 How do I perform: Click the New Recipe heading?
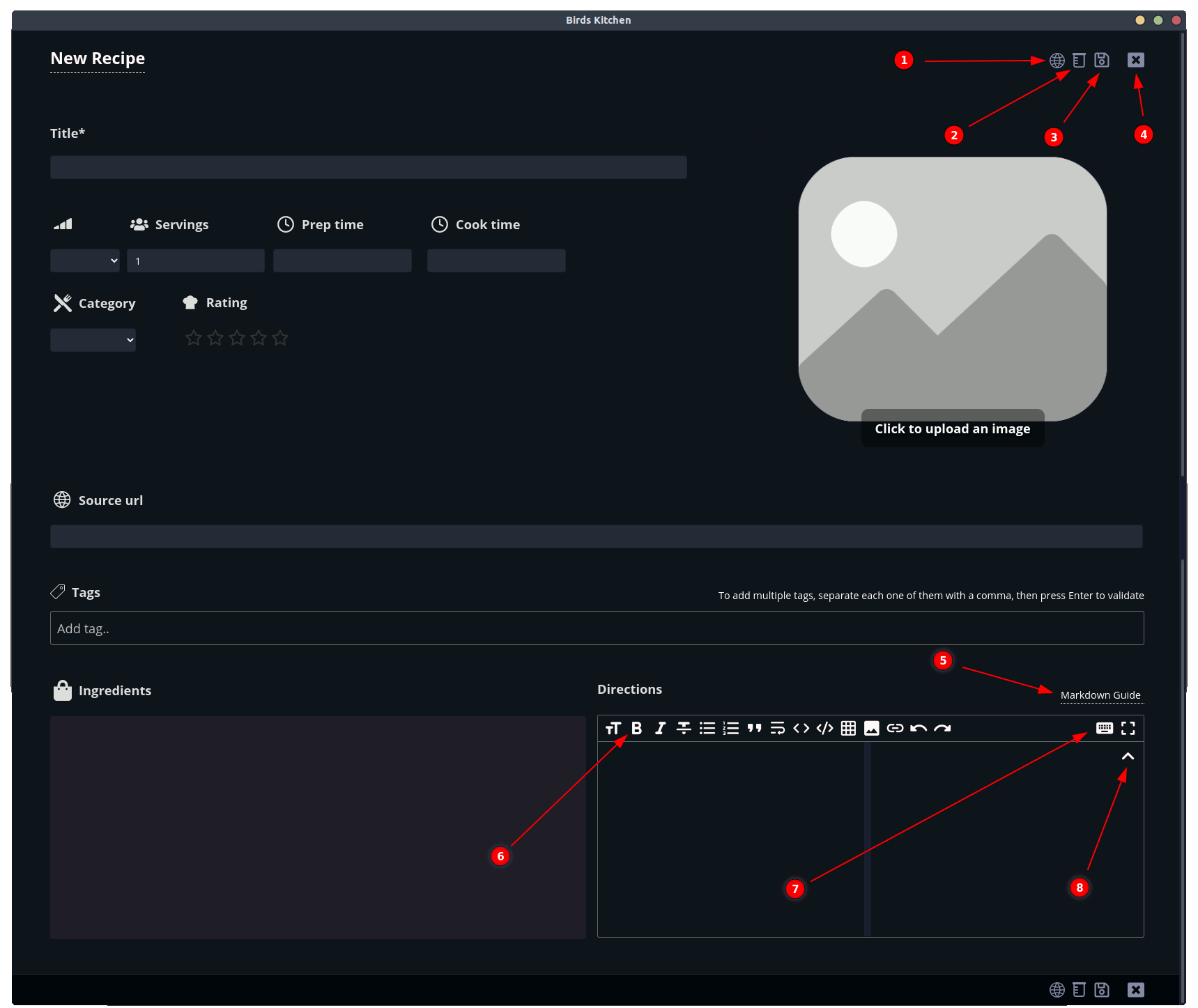[x=98, y=59]
